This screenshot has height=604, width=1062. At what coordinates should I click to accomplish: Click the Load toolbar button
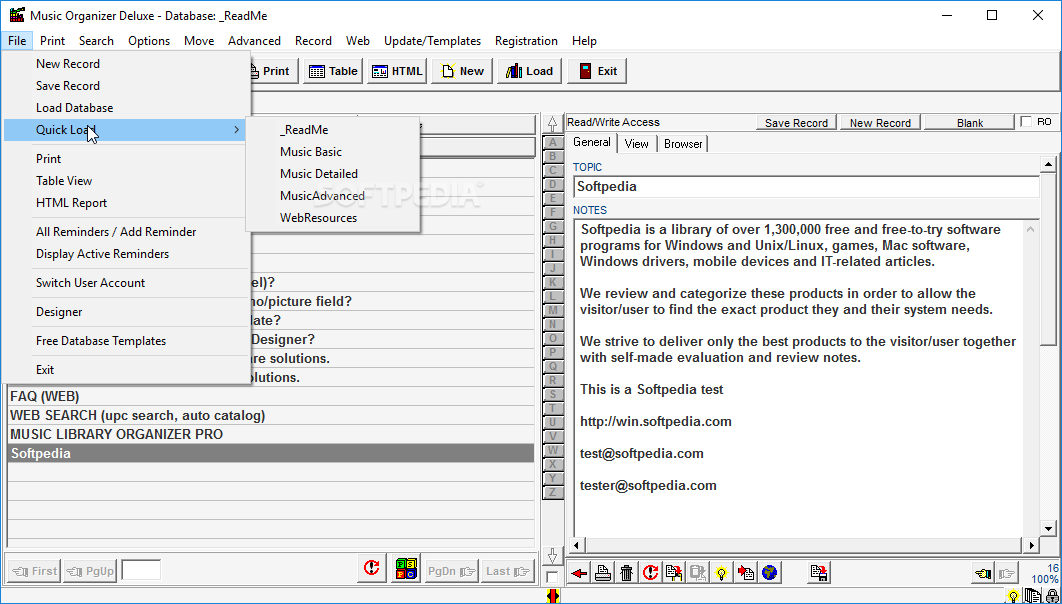click(530, 71)
